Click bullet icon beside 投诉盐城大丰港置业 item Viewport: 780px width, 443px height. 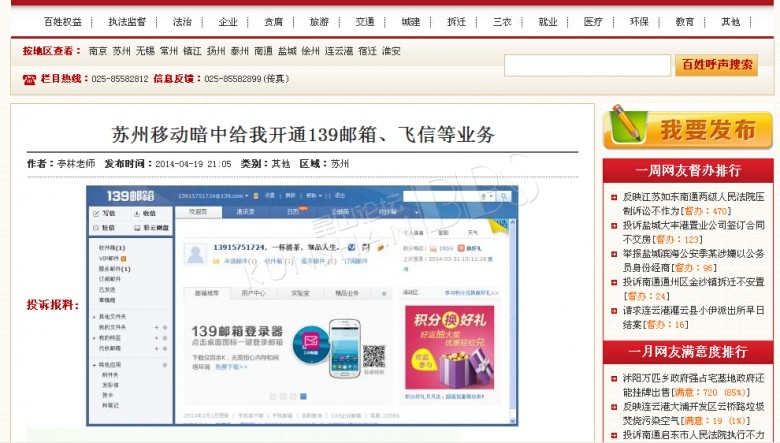614,226
